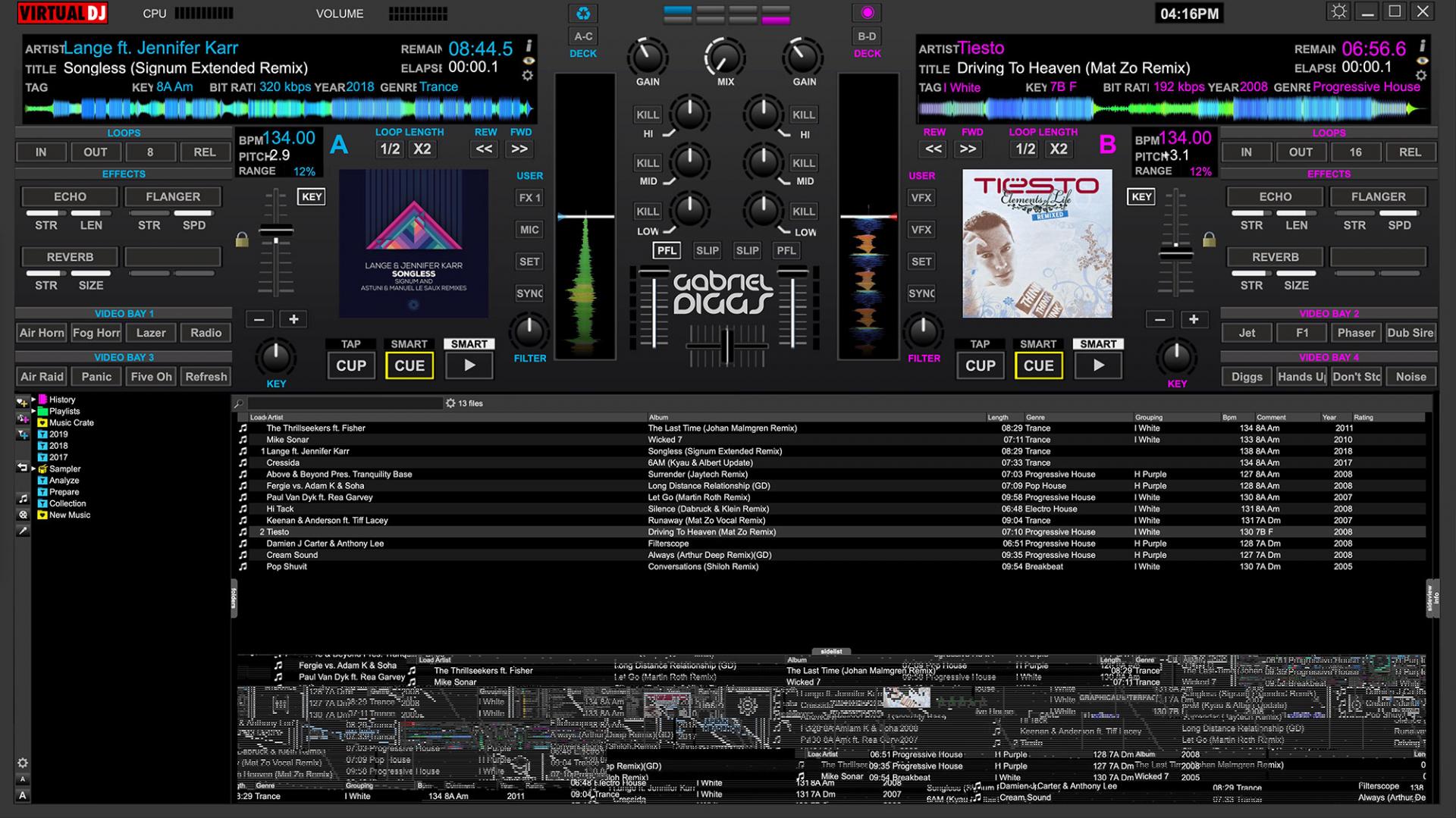
Task: Click deck B CUP button
Action: click(x=980, y=365)
